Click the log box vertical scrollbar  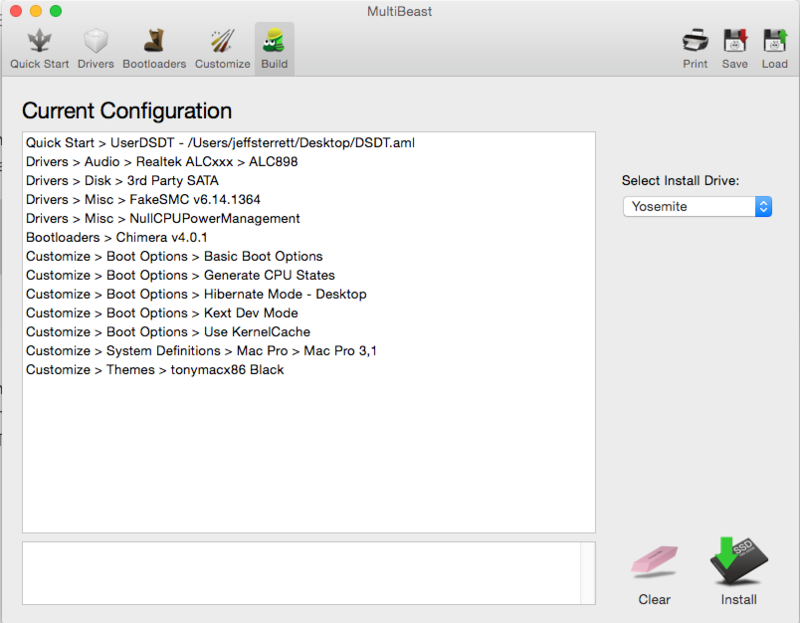coord(588,574)
